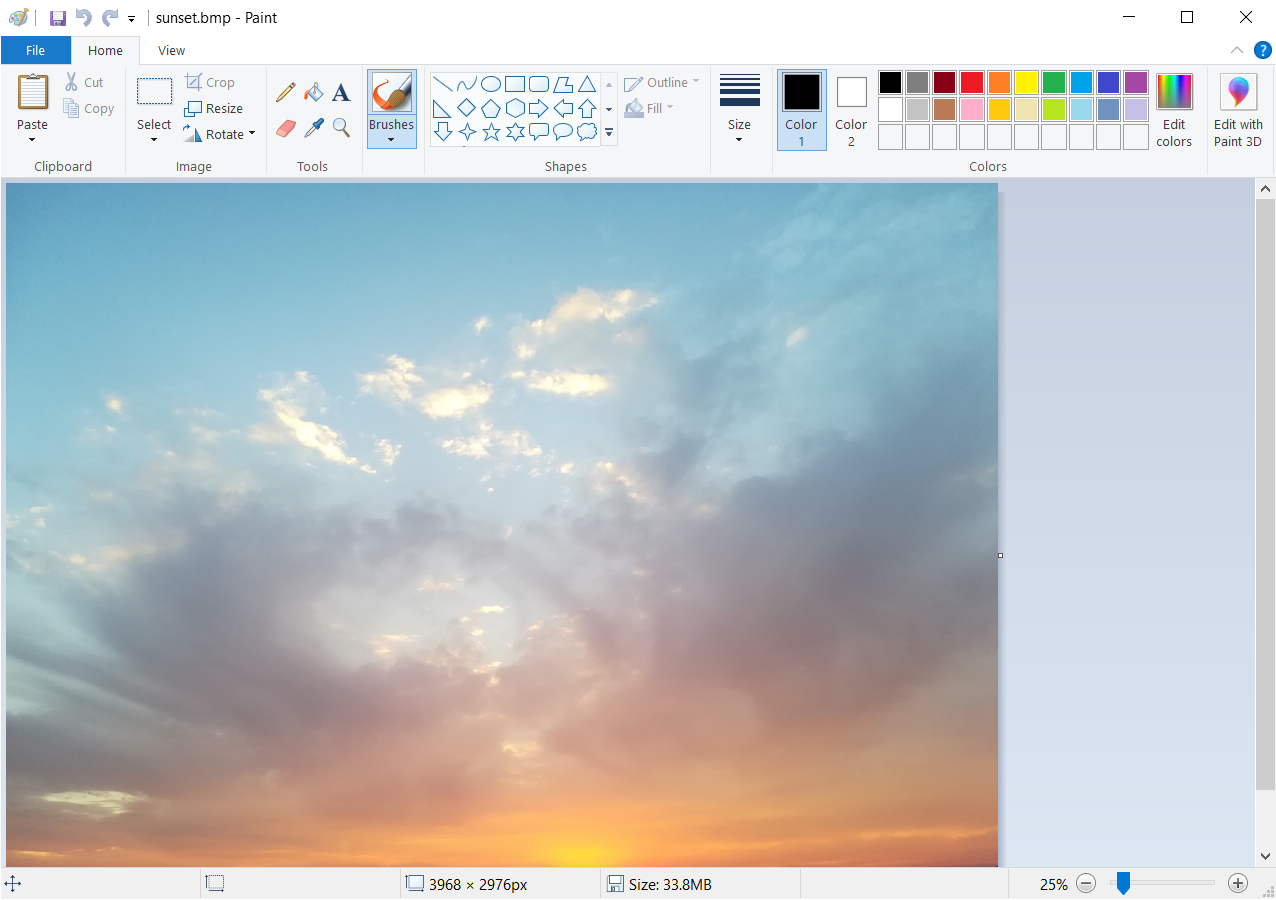Select the Fill with color bucket tool
The image size is (1276, 900).
314,93
